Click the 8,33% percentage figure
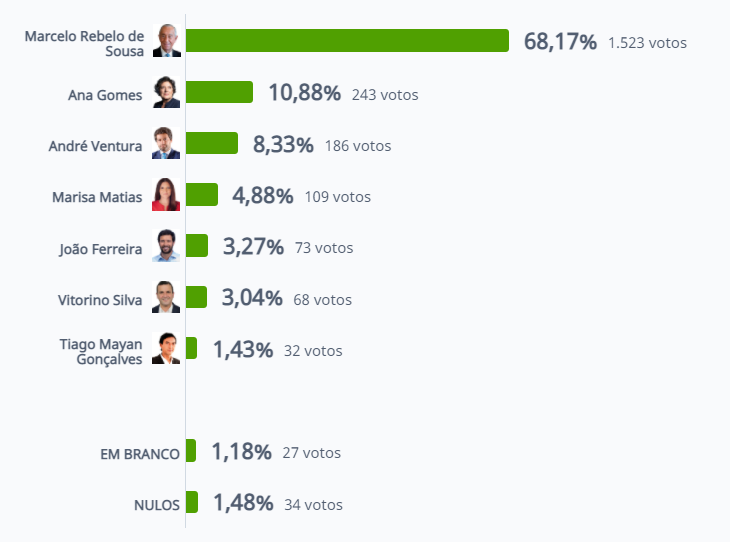 (x=283, y=144)
